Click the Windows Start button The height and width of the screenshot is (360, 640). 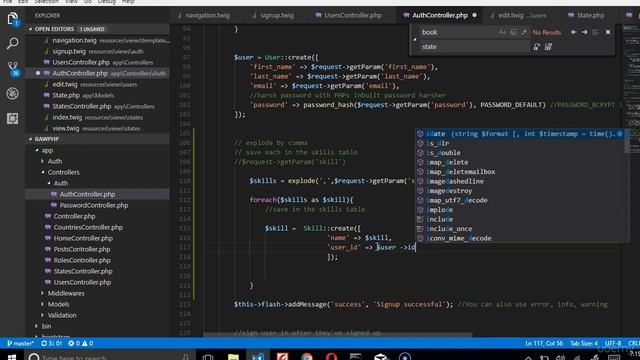12,357
